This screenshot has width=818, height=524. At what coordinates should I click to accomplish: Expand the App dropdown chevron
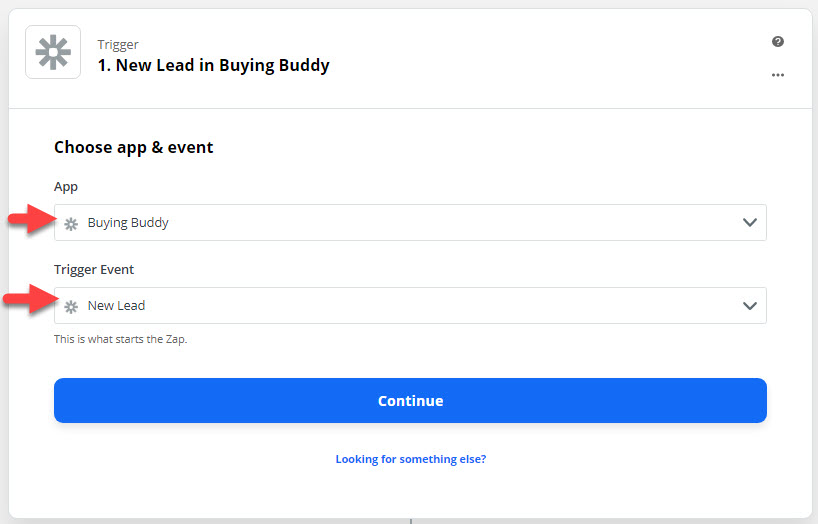pyautogui.click(x=750, y=223)
